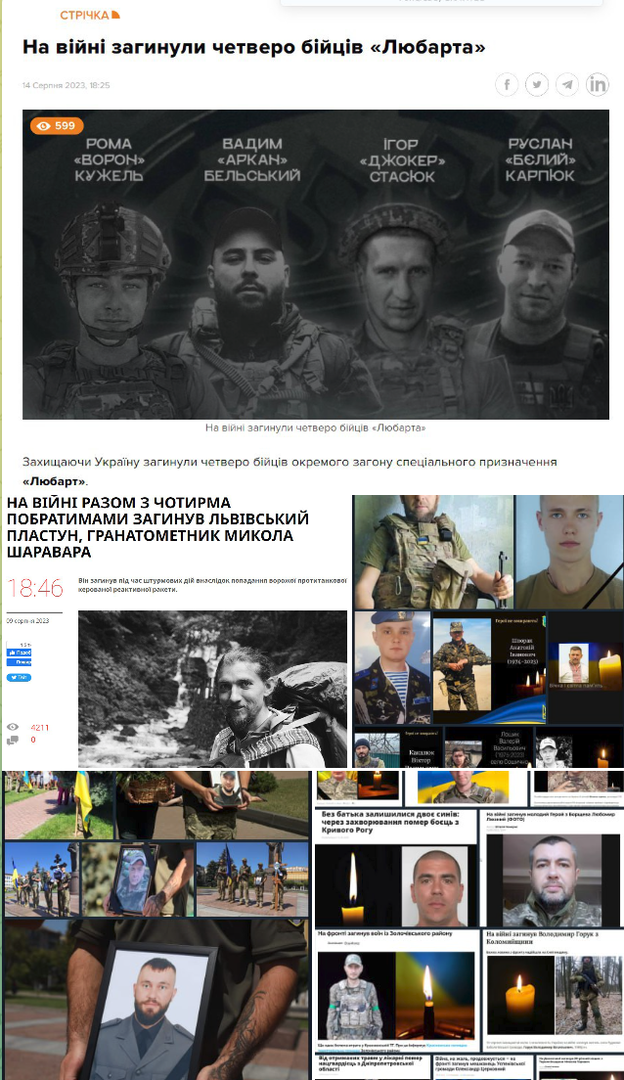Screen dimensions: 624x1080
Task: Share article via Telegram icon
Action: [567, 85]
